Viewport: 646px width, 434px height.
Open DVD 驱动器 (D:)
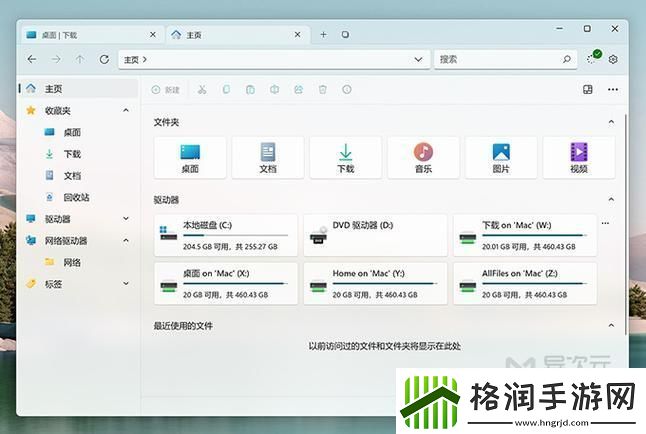(x=375, y=235)
